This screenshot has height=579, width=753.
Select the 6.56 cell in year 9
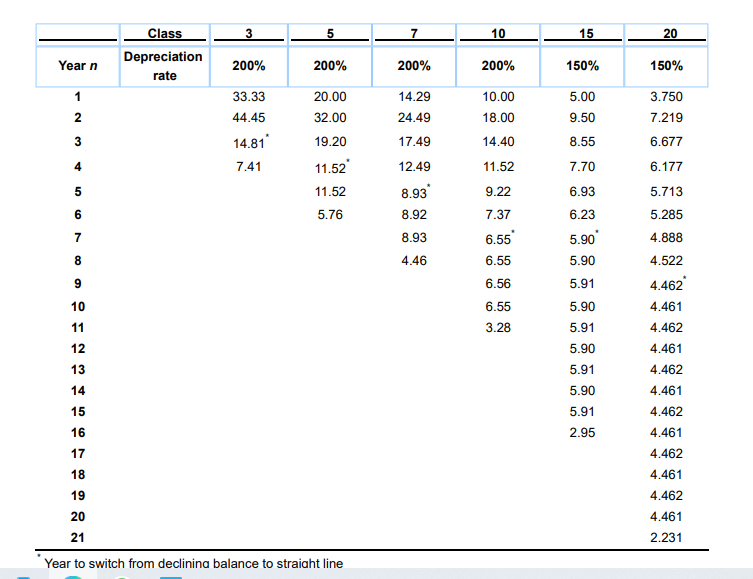[x=498, y=284]
